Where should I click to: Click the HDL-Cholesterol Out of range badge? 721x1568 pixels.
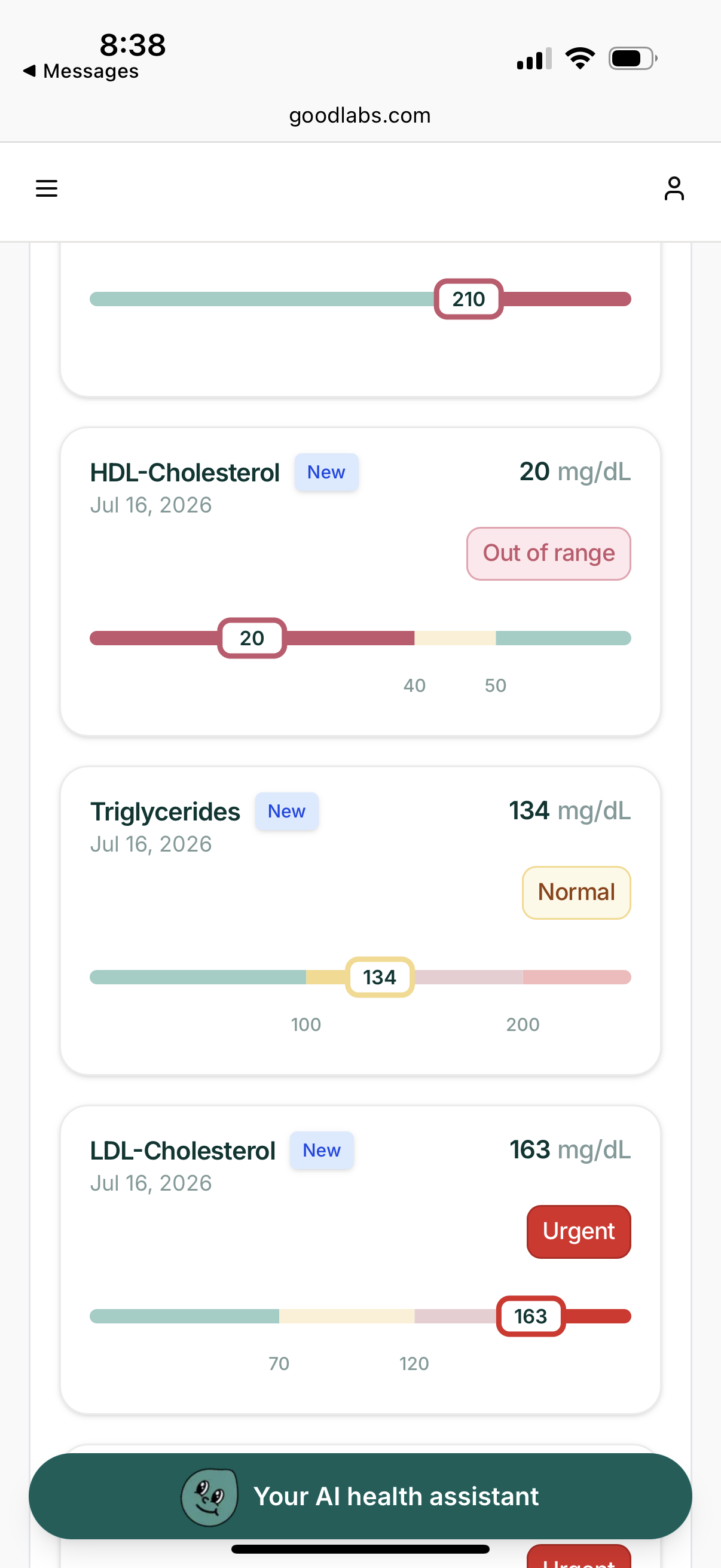click(548, 553)
